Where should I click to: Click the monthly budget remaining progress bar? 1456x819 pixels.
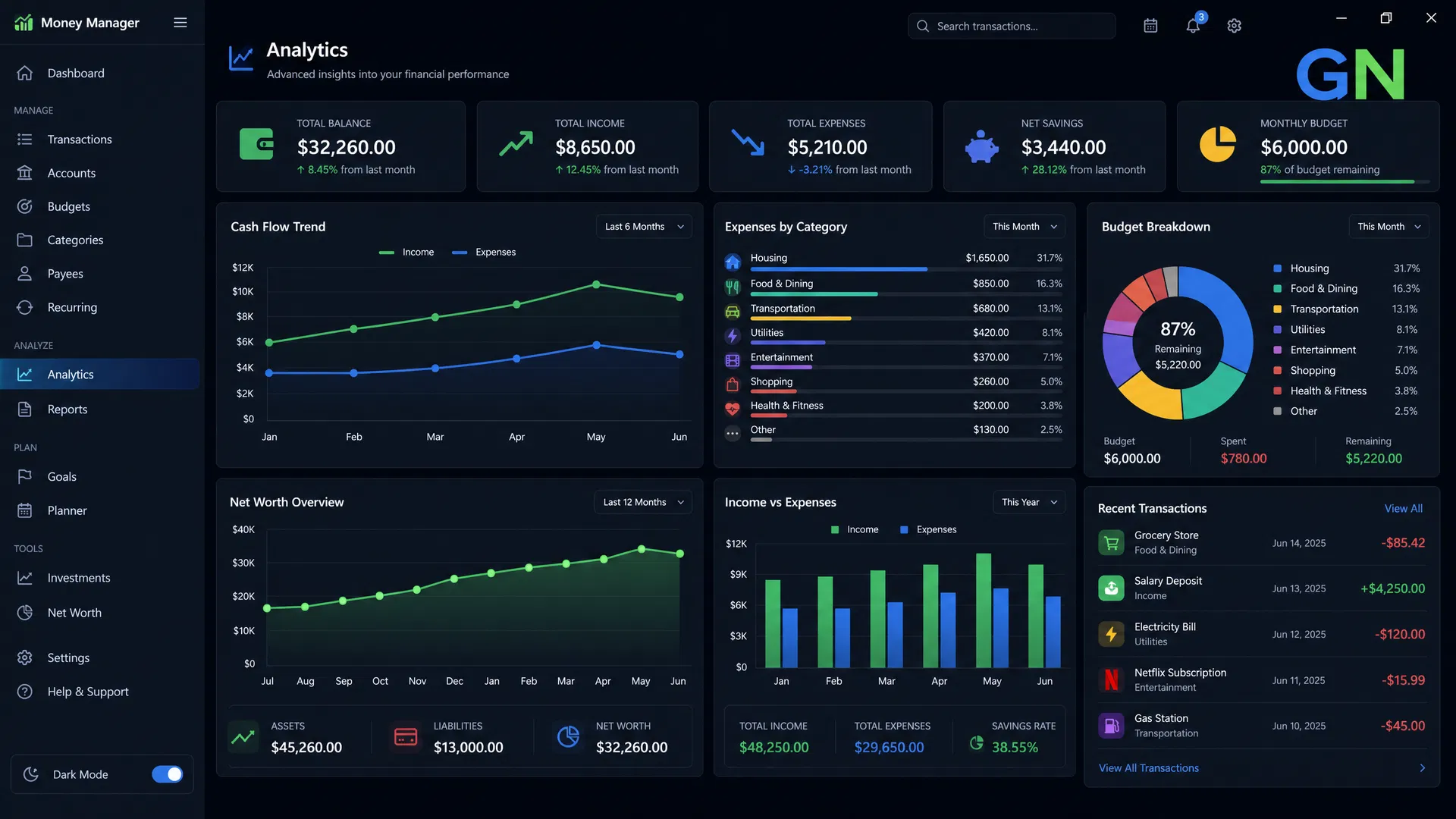pos(1345,182)
